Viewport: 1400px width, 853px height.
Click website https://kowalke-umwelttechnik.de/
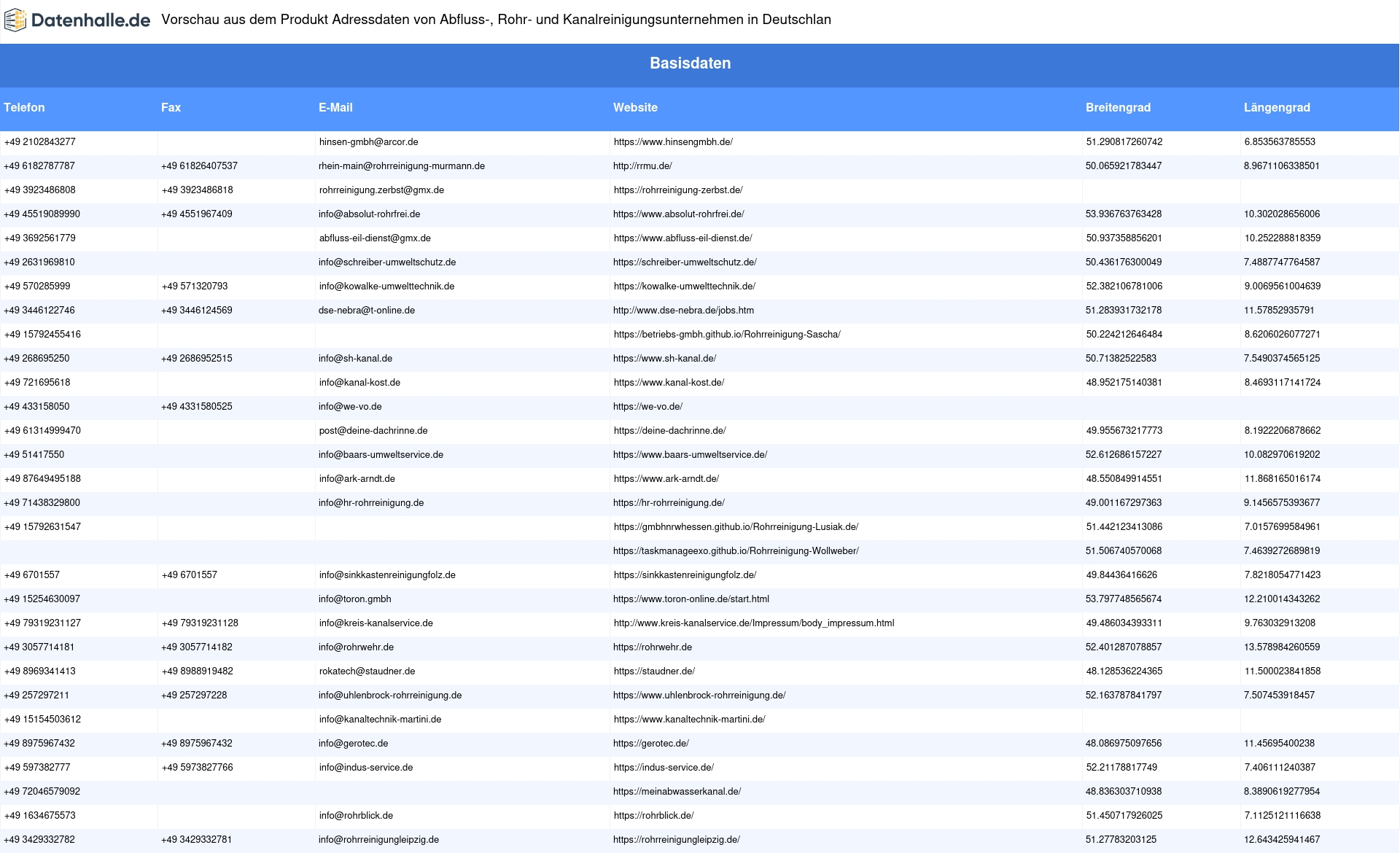click(684, 287)
